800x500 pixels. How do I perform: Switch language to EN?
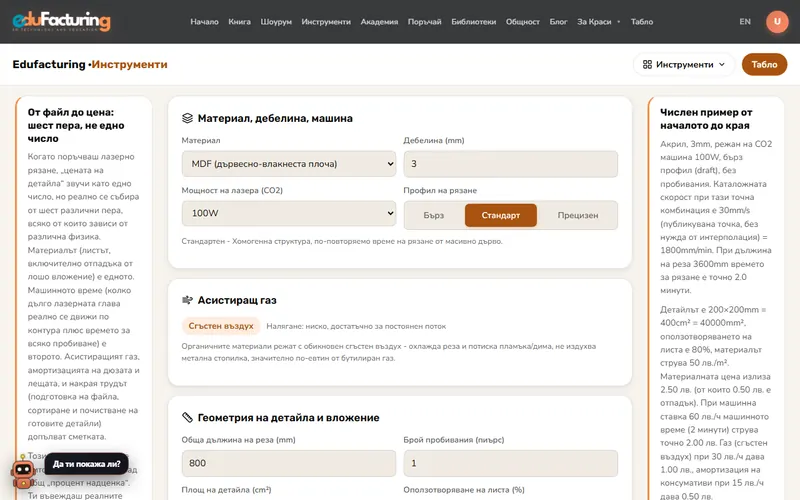(745, 22)
